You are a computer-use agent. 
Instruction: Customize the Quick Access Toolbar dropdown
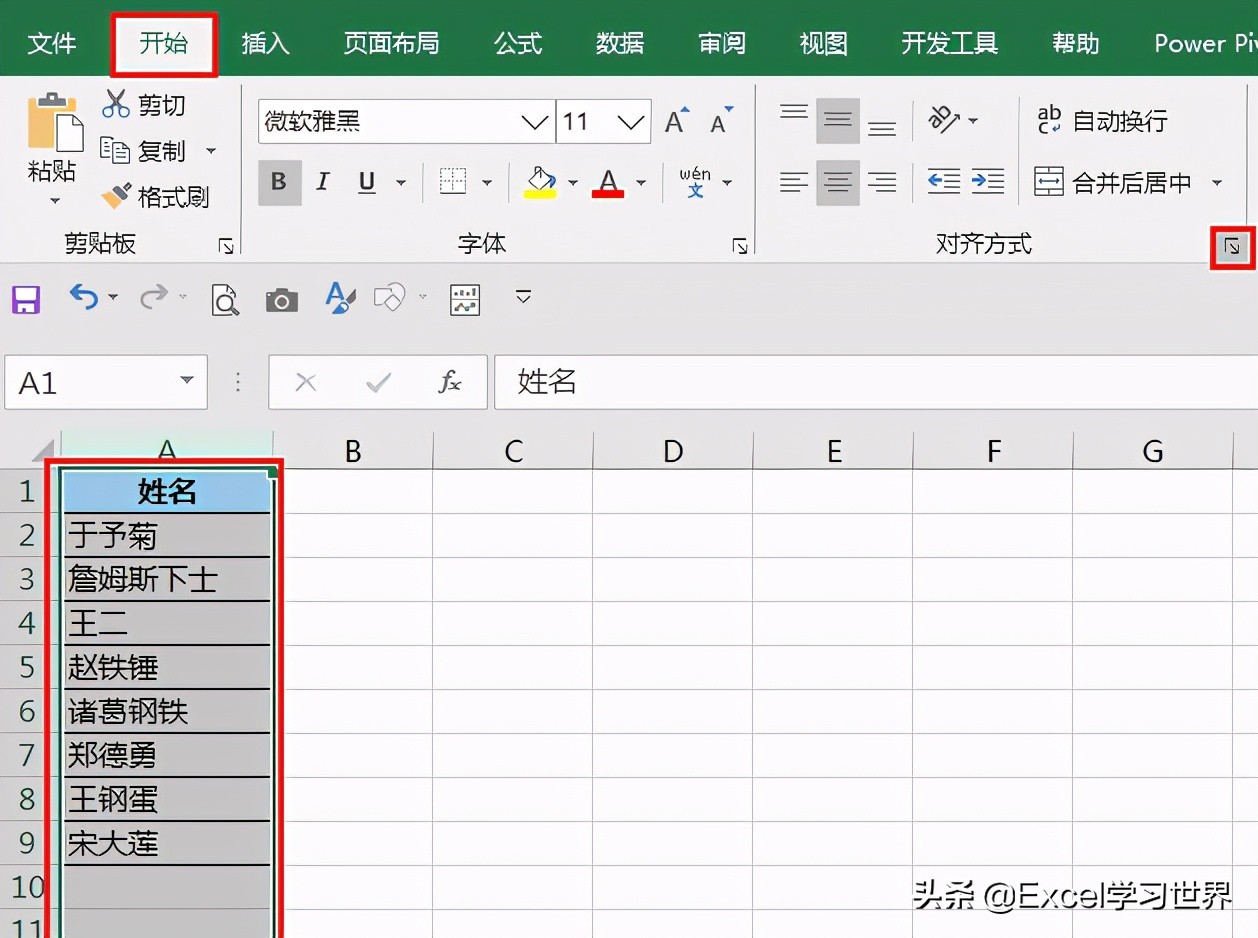tap(523, 297)
